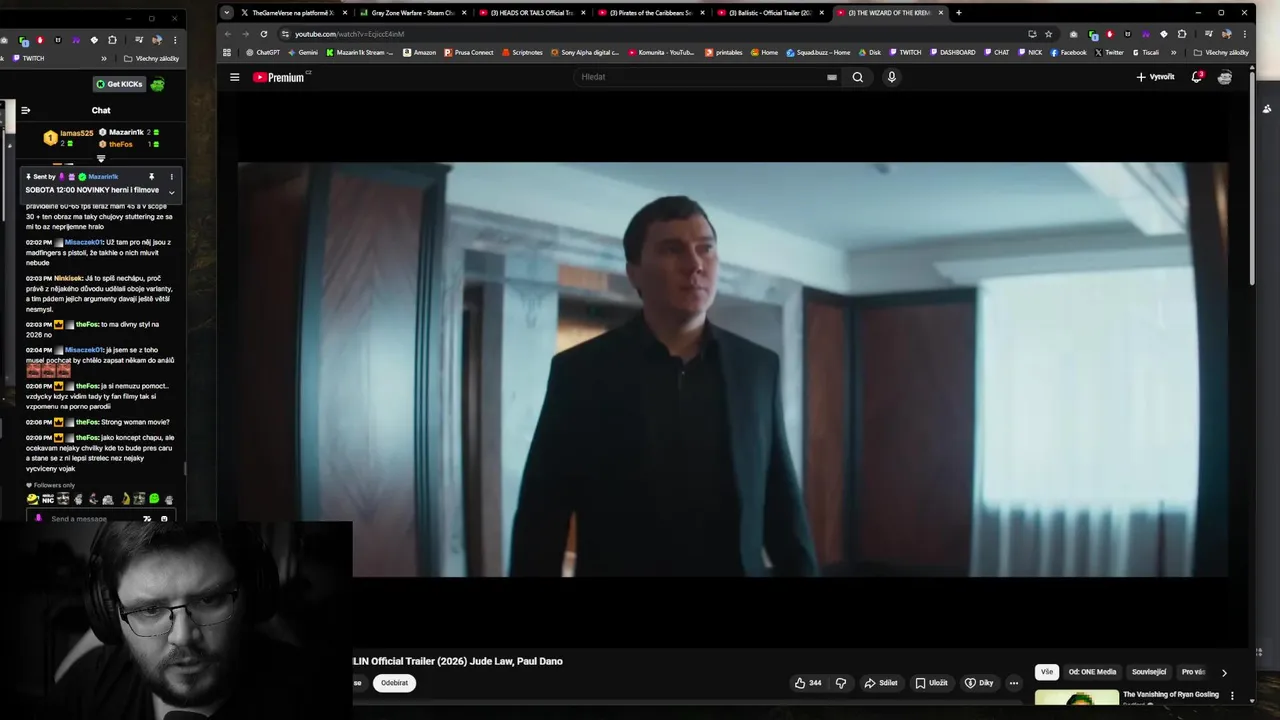Open video options for Vanishing of Ryan Gosling

coord(1232,696)
